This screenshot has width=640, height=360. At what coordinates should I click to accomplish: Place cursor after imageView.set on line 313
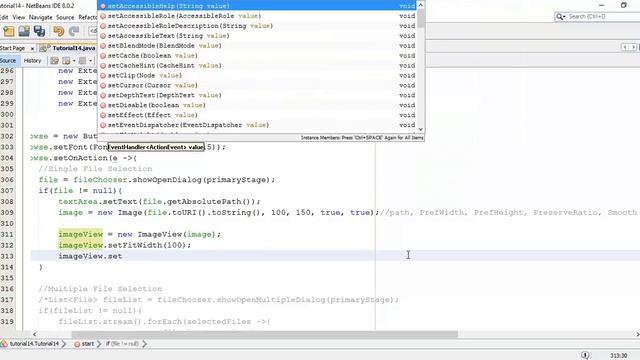tap(122, 256)
